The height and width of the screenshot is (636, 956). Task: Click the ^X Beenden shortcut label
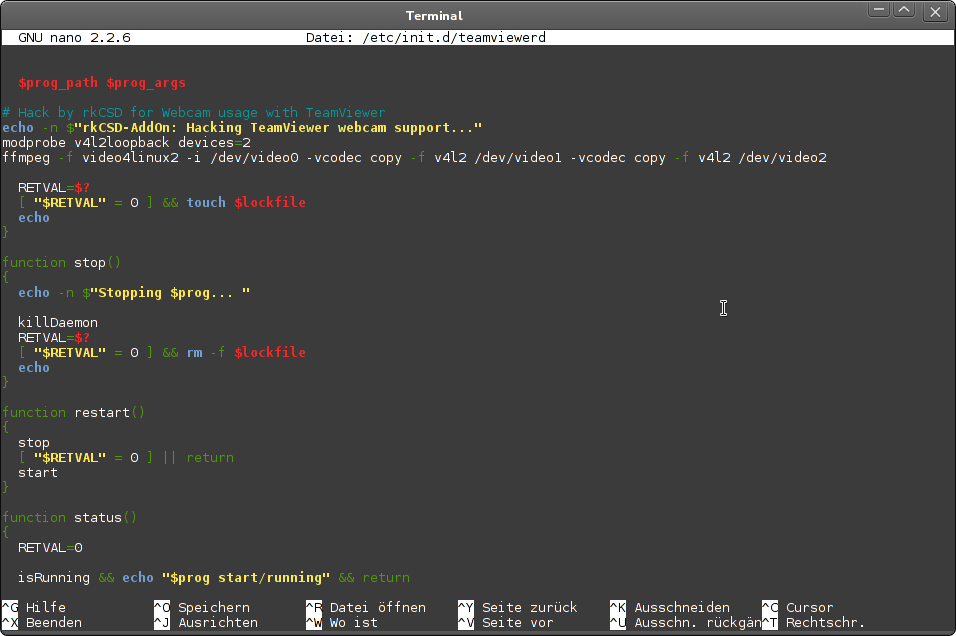[x=42, y=623]
